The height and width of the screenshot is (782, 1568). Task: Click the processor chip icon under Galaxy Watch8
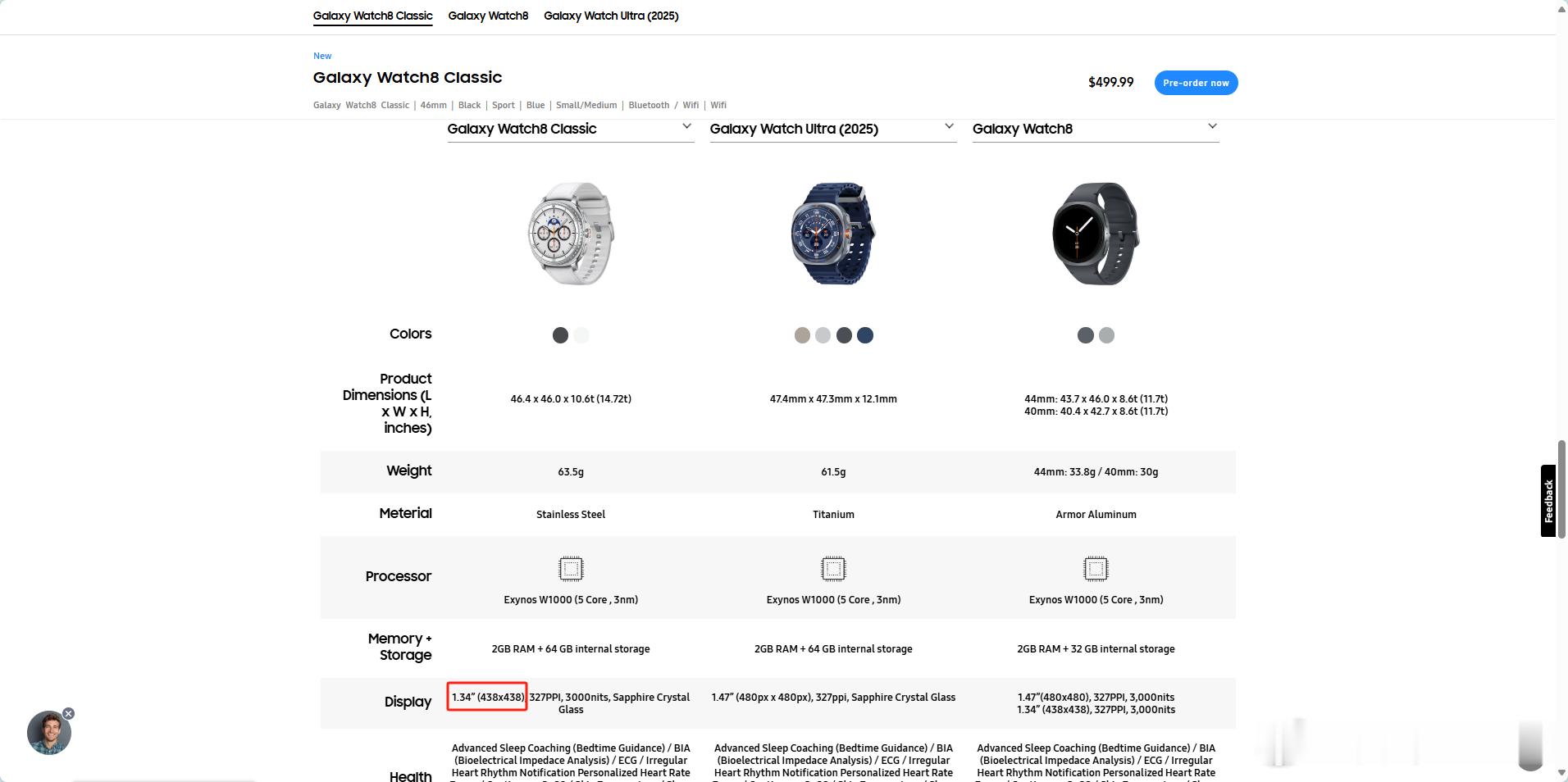click(1096, 568)
